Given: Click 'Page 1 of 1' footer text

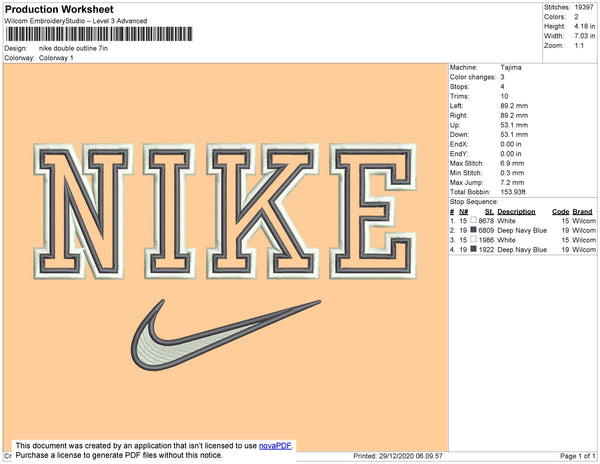Looking at the screenshot, I should [x=577, y=456].
